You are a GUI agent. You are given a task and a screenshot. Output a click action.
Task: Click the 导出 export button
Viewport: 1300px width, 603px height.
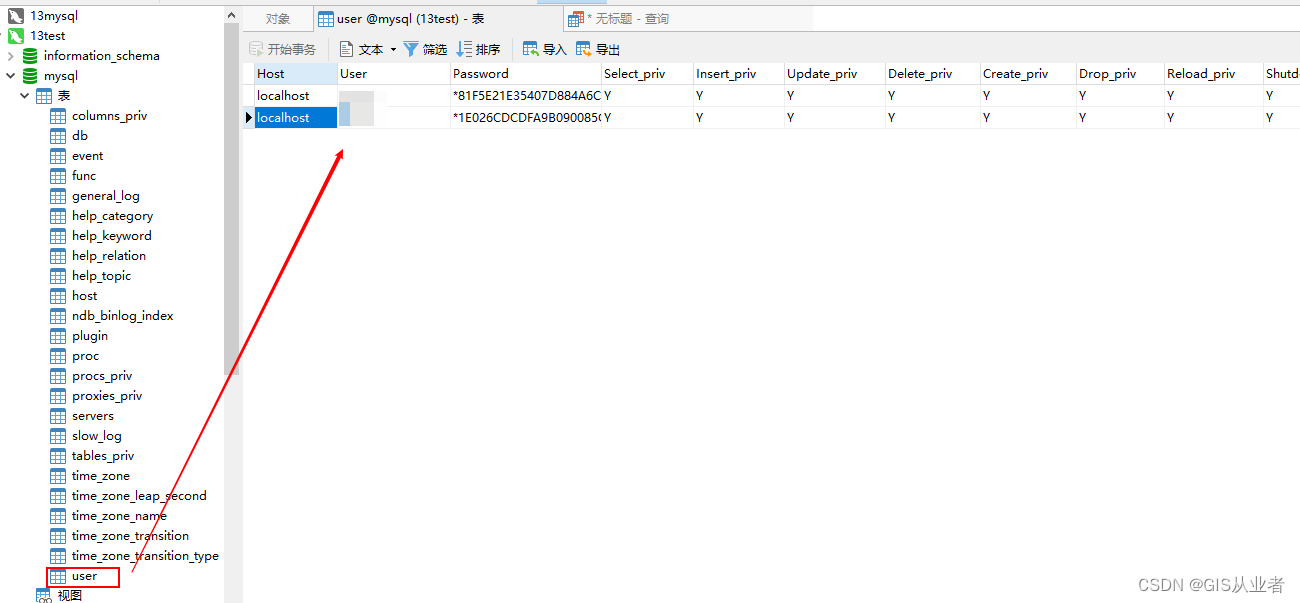pos(597,49)
